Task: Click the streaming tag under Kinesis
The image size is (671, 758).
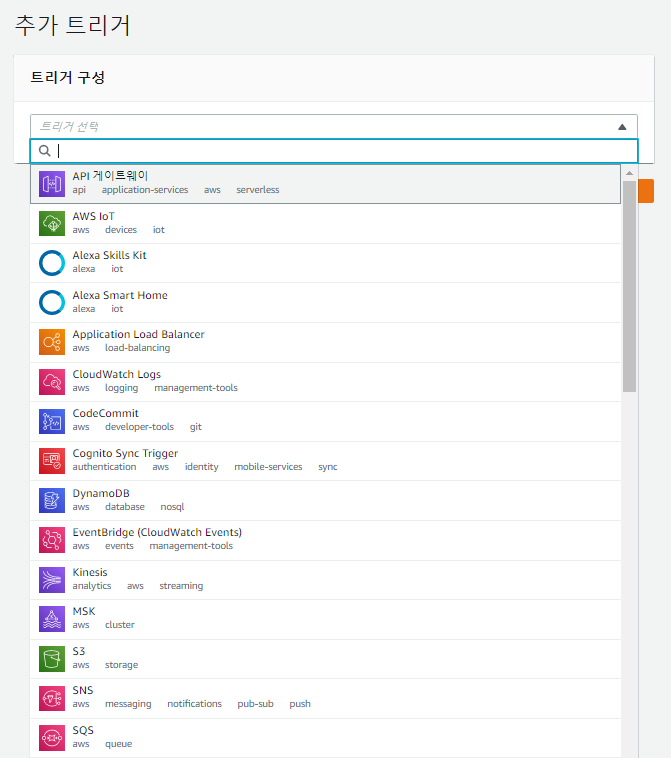Action: pyautogui.click(x=181, y=586)
